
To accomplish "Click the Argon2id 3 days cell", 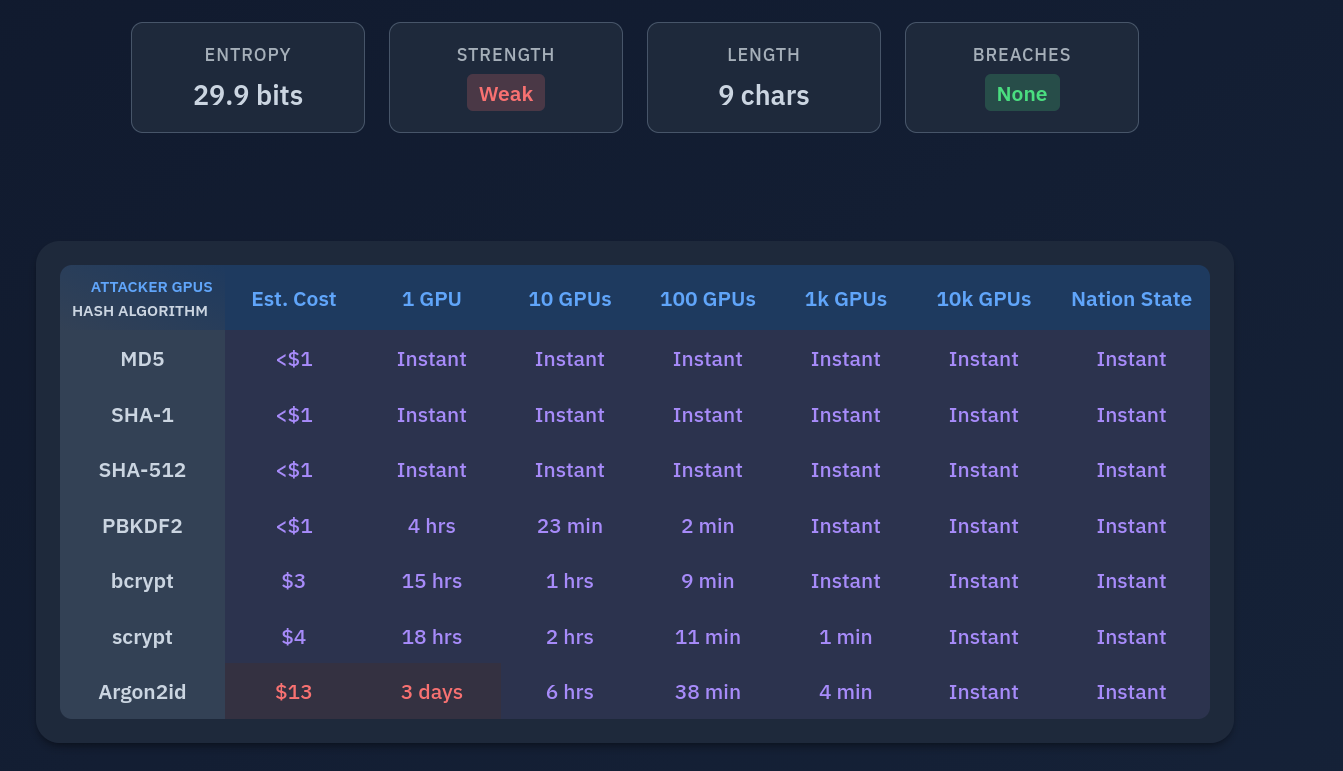I will point(432,692).
